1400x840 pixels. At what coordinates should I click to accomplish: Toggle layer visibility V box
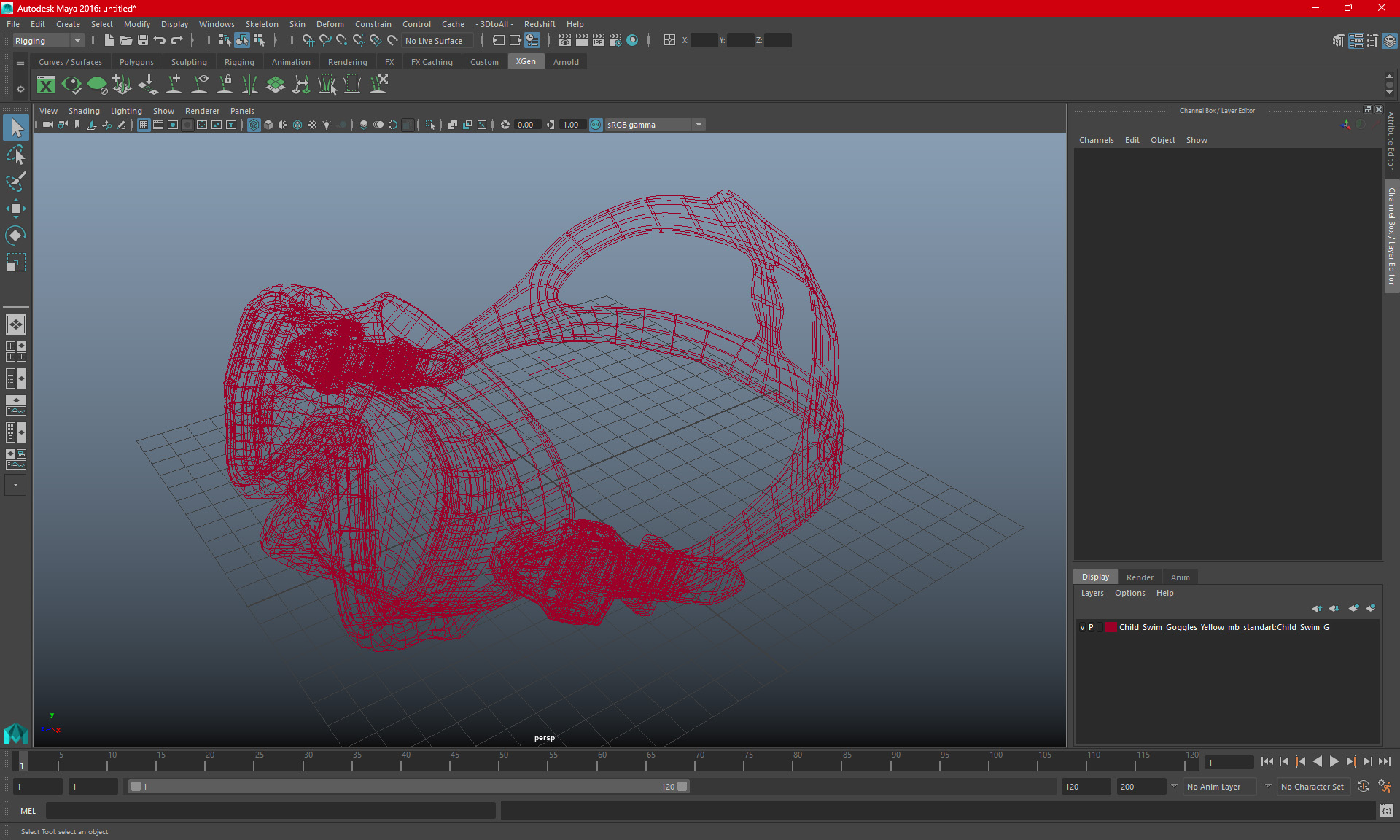[1082, 627]
